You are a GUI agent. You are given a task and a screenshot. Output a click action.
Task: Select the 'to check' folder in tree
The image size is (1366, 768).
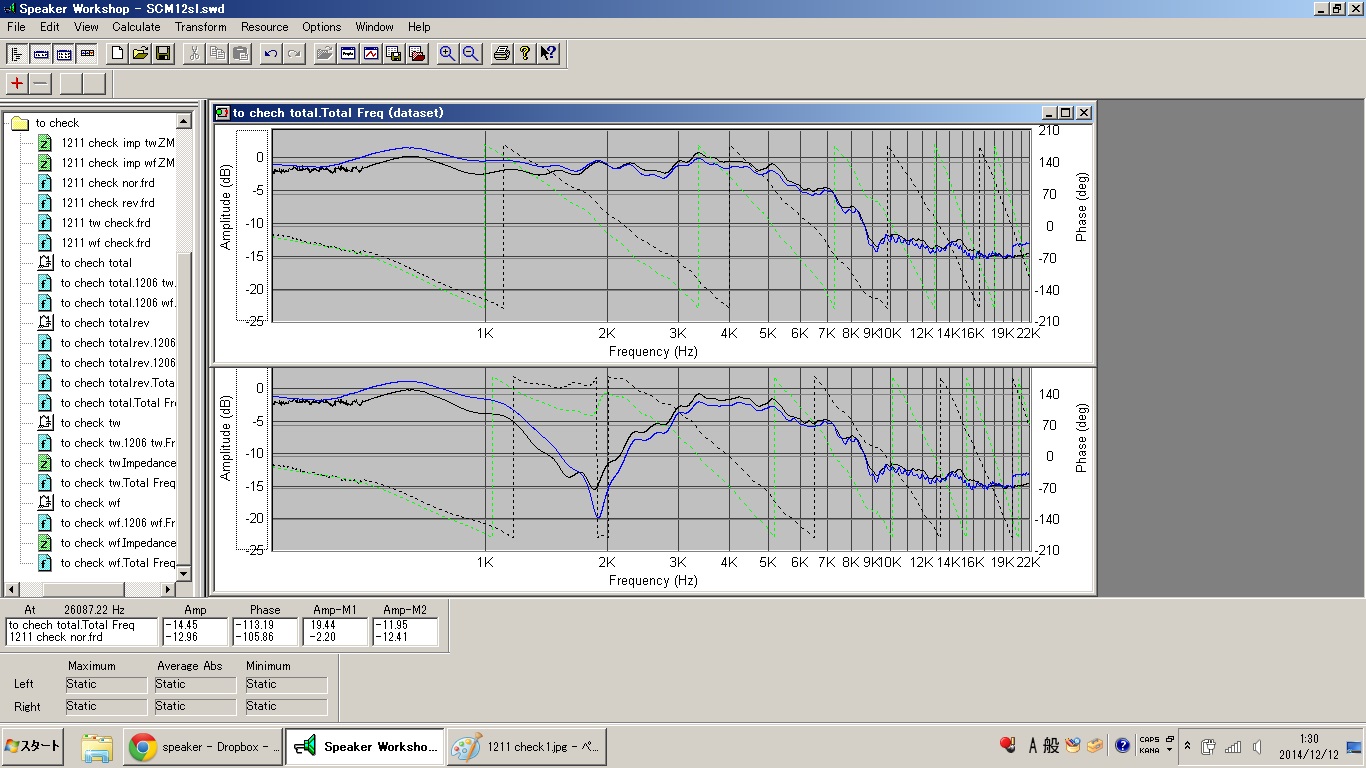click(x=57, y=123)
